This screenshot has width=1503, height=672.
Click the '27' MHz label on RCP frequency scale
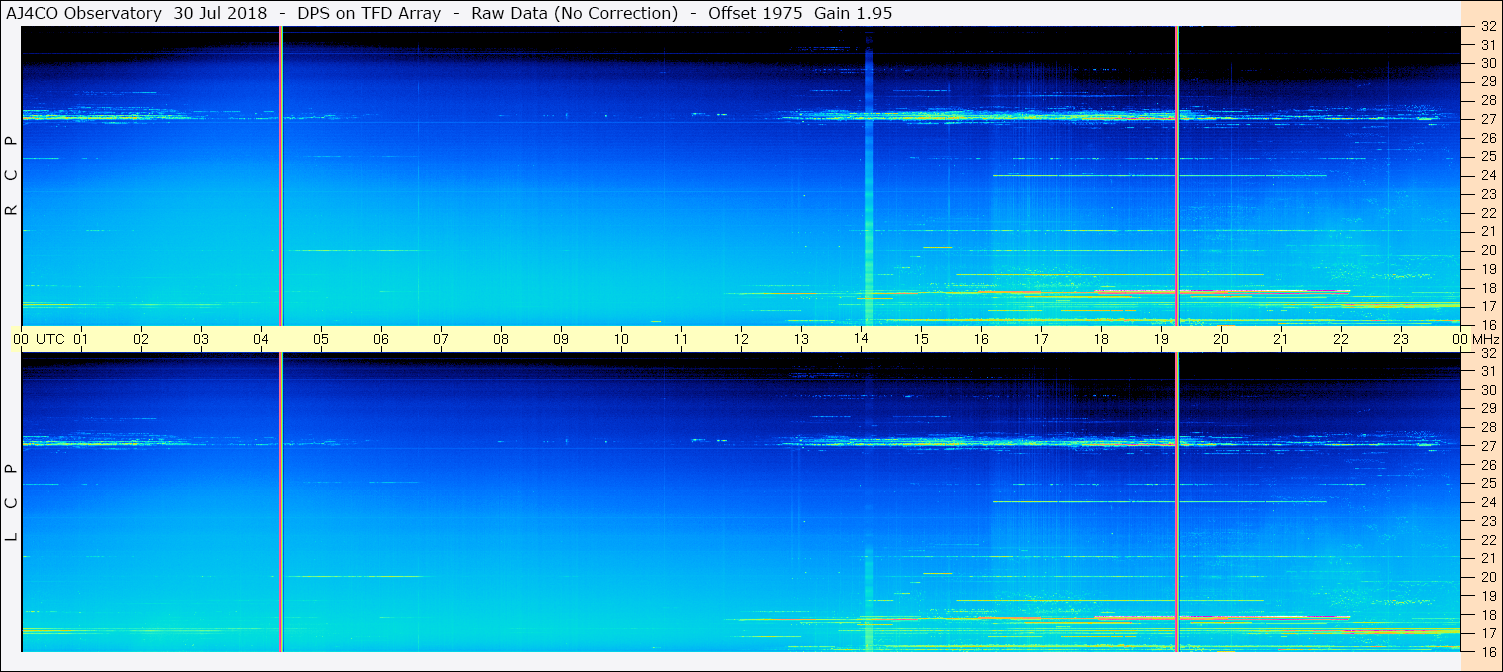tap(1488, 119)
